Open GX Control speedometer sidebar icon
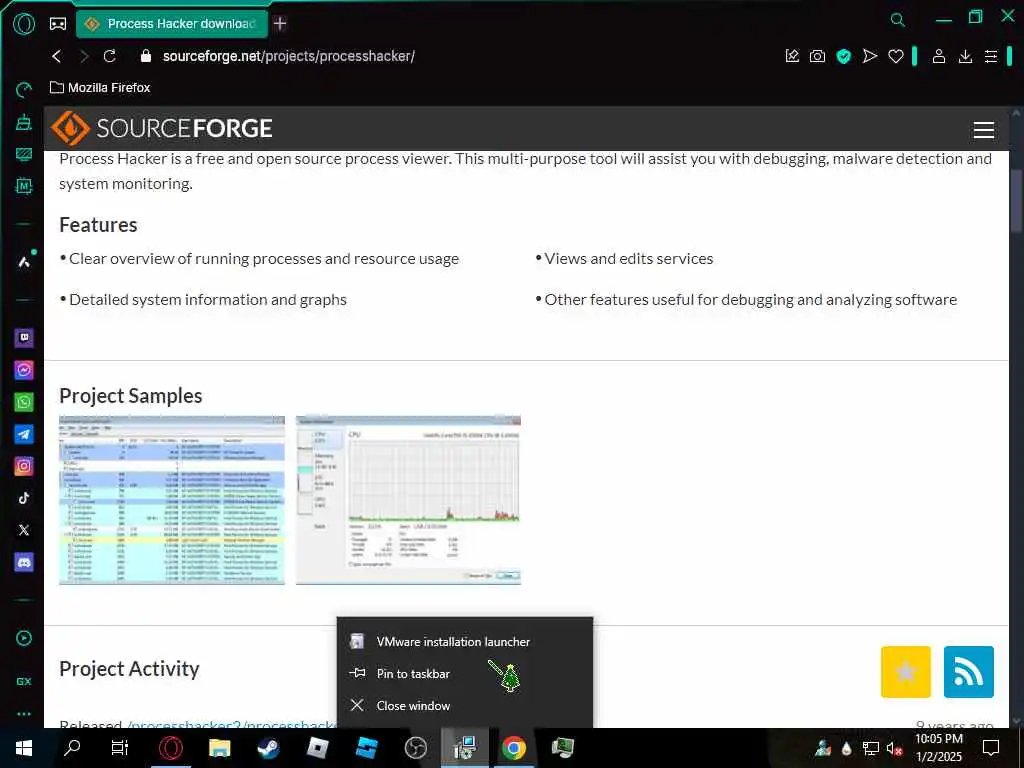 [x=24, y=89]
